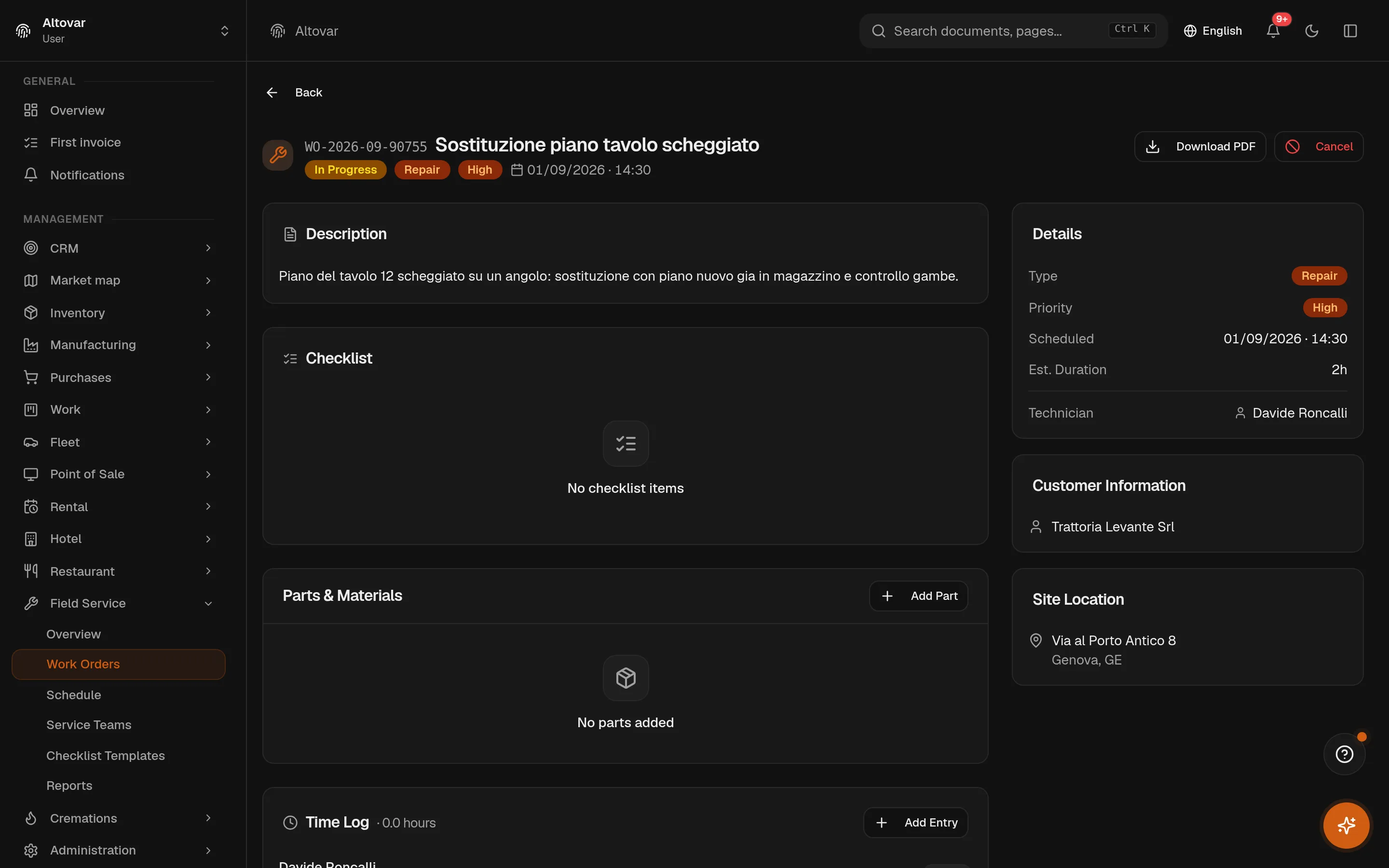Image resolution: width=1389 pixels, height=868 pixels.
Task: Expand the Work chevron
Action: point(208,409)
